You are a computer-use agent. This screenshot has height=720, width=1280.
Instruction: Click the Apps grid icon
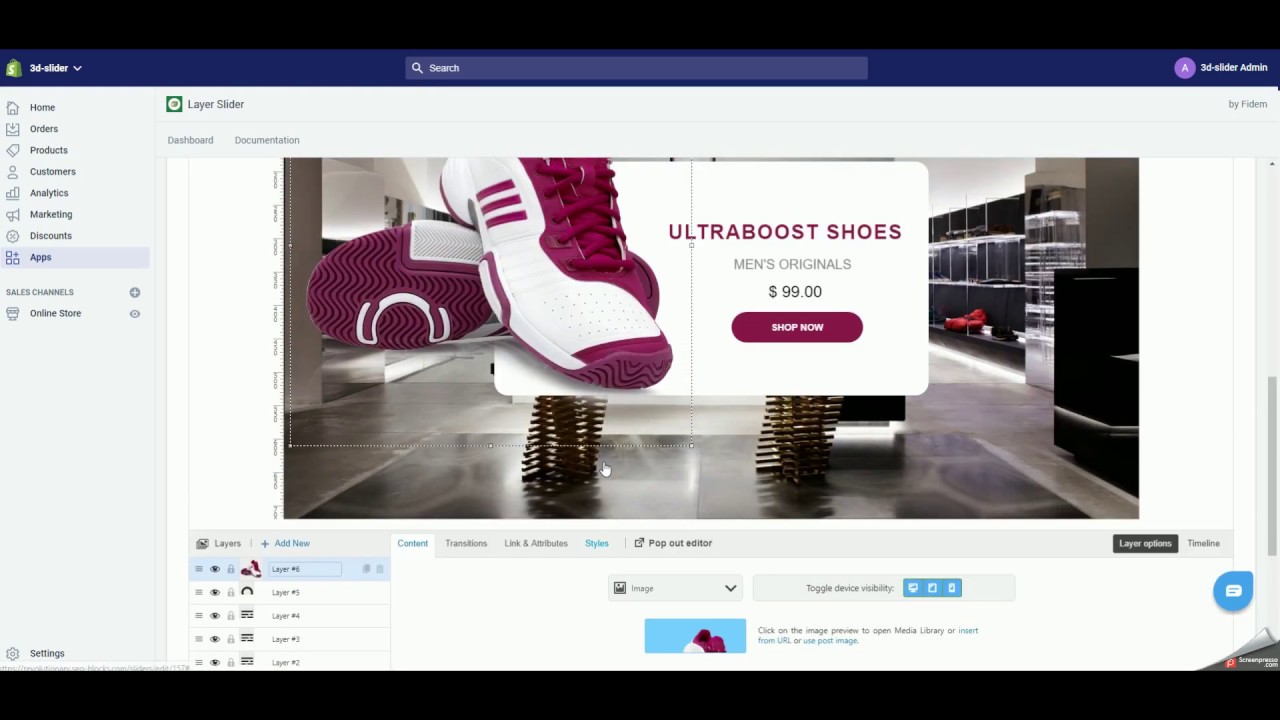click(12, 257)
